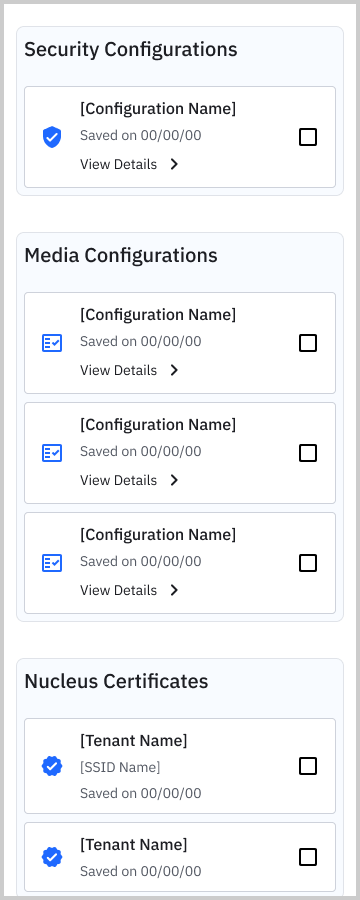Viewport: 360px width, 900px height.
Task: Expand chevron on the first Media Configurations card
Action: click(175, 370)
